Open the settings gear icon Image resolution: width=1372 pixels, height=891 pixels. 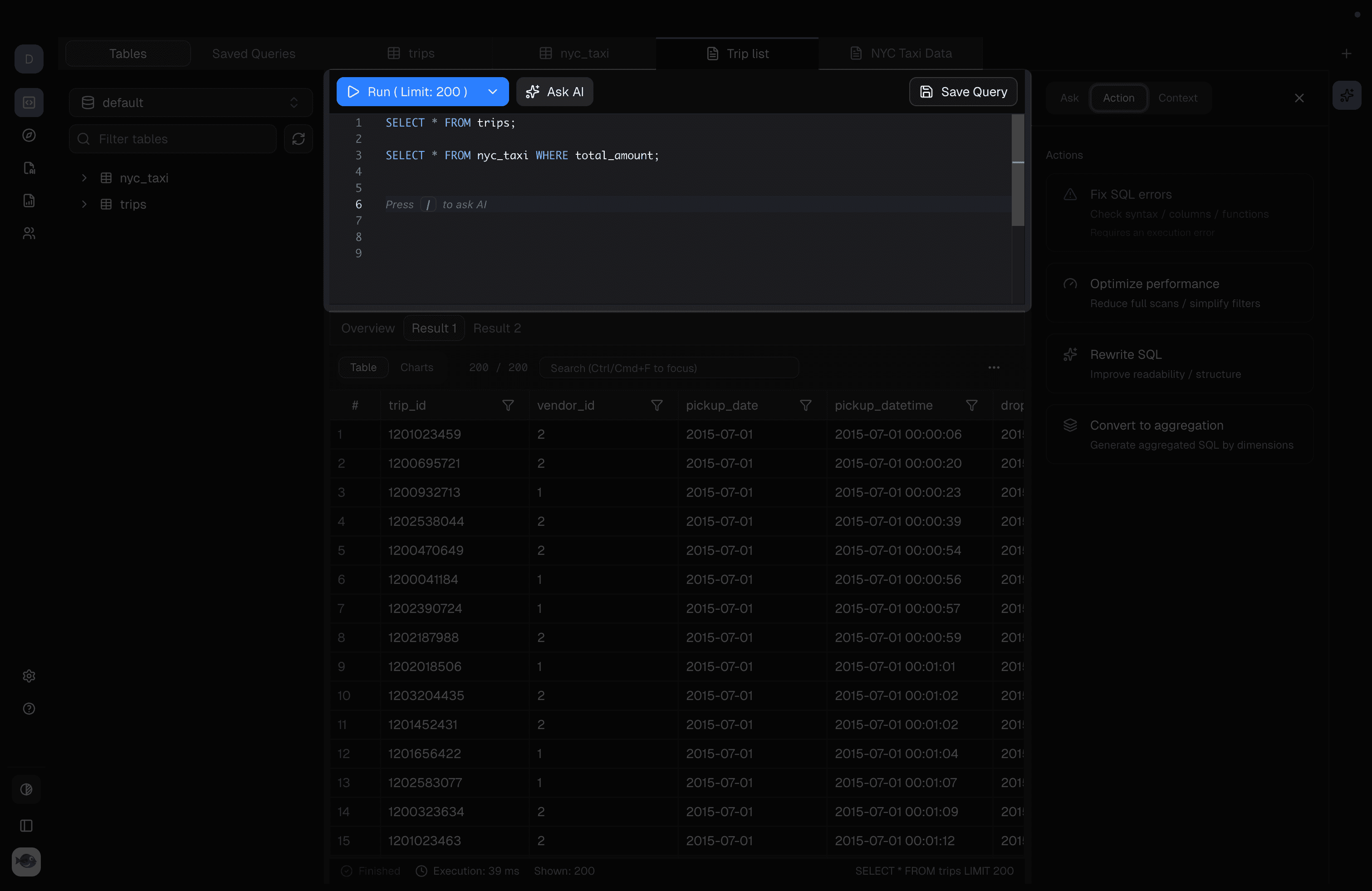click(29, 676)
